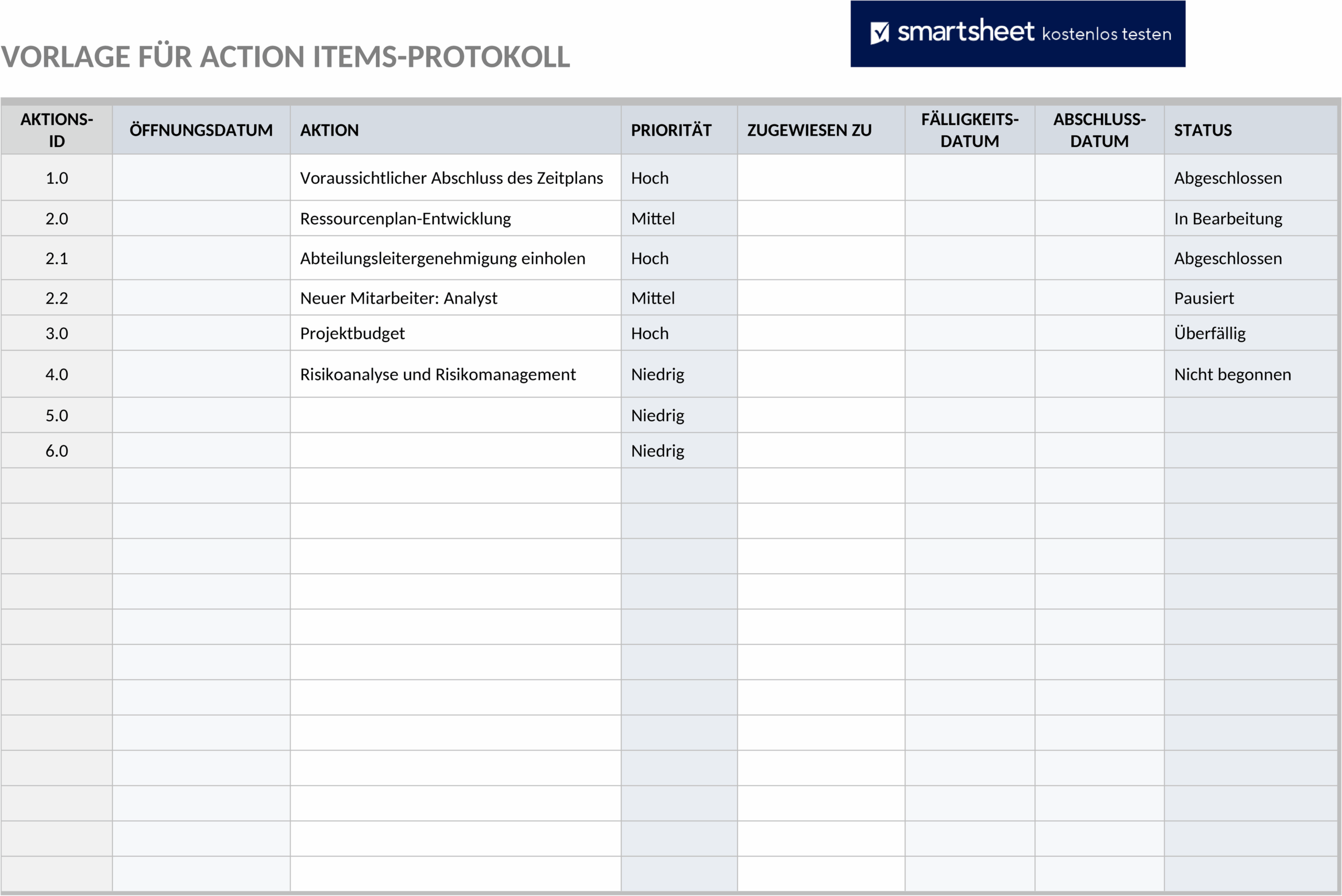1342x896 pixels.
Task: Select the ÖFFNUNGSDATUM column header
Action: [201, 130]
